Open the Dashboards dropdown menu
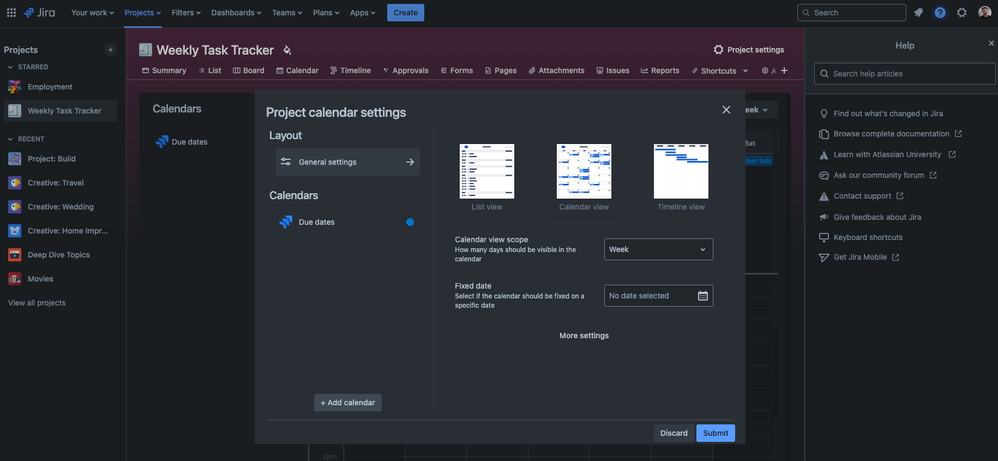The image size is (998, 461). click(236, 13)
